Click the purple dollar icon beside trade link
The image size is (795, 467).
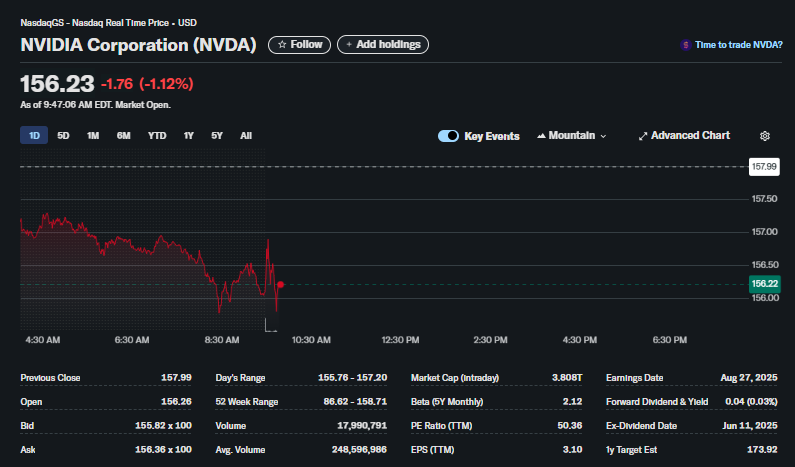[x=685, y=45]
